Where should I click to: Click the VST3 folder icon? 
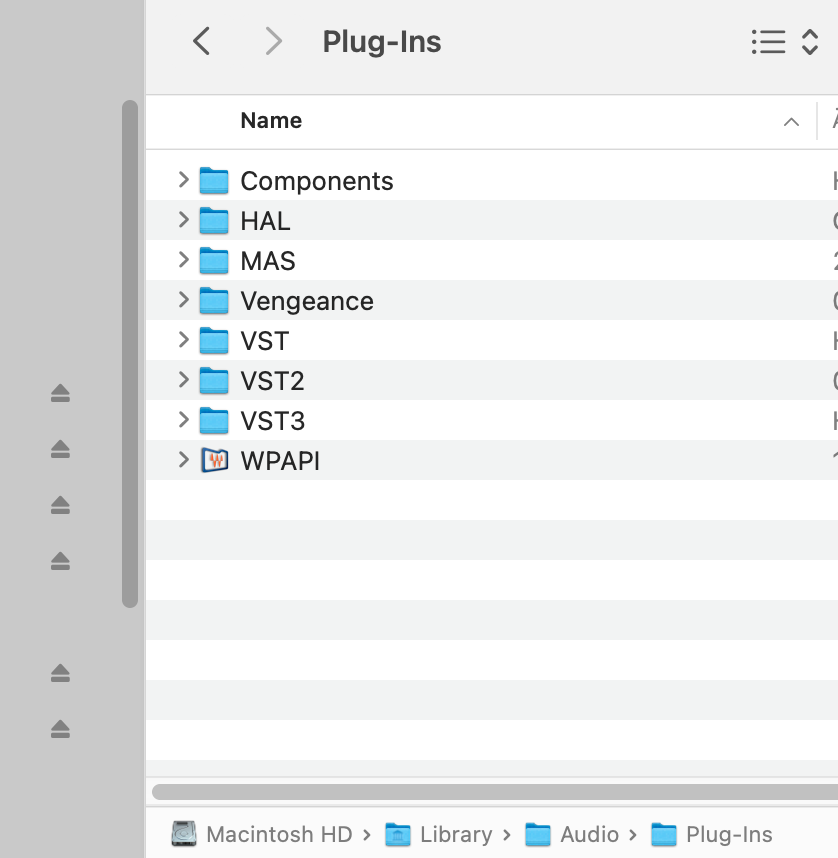[x=214, y=420]
